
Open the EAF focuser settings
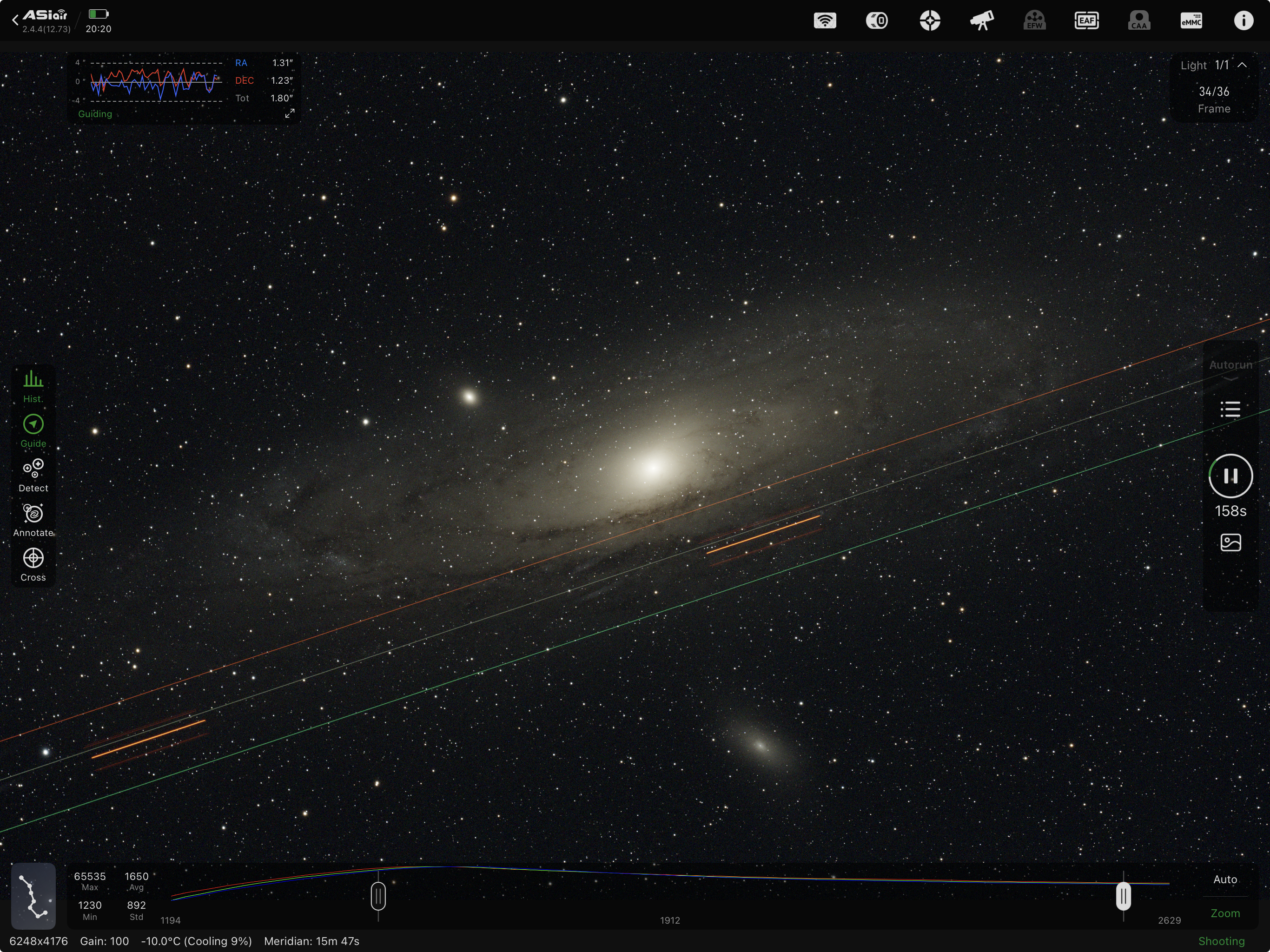(x=1086, y=21)
